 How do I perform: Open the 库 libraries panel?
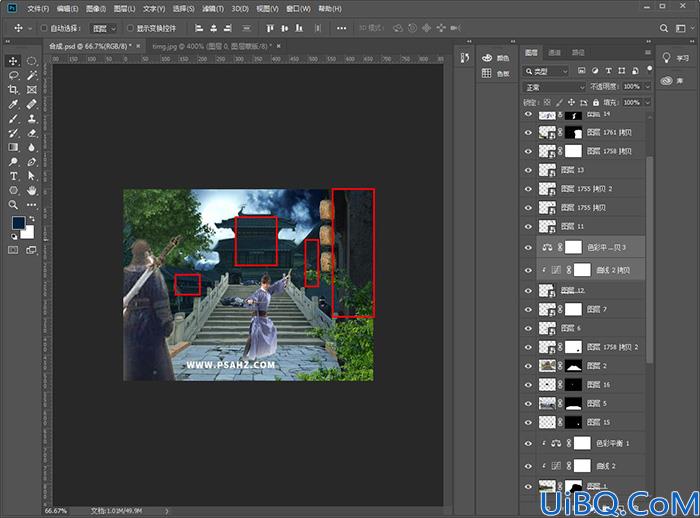pyautogui.click(x=672, y=81)
